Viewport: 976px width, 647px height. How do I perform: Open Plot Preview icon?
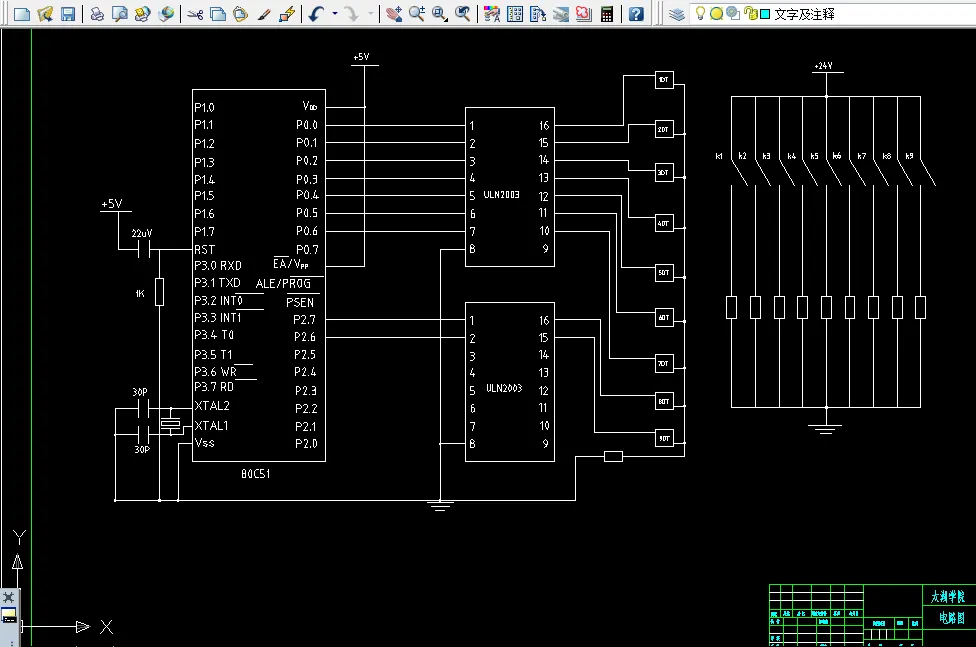[120, 14]
